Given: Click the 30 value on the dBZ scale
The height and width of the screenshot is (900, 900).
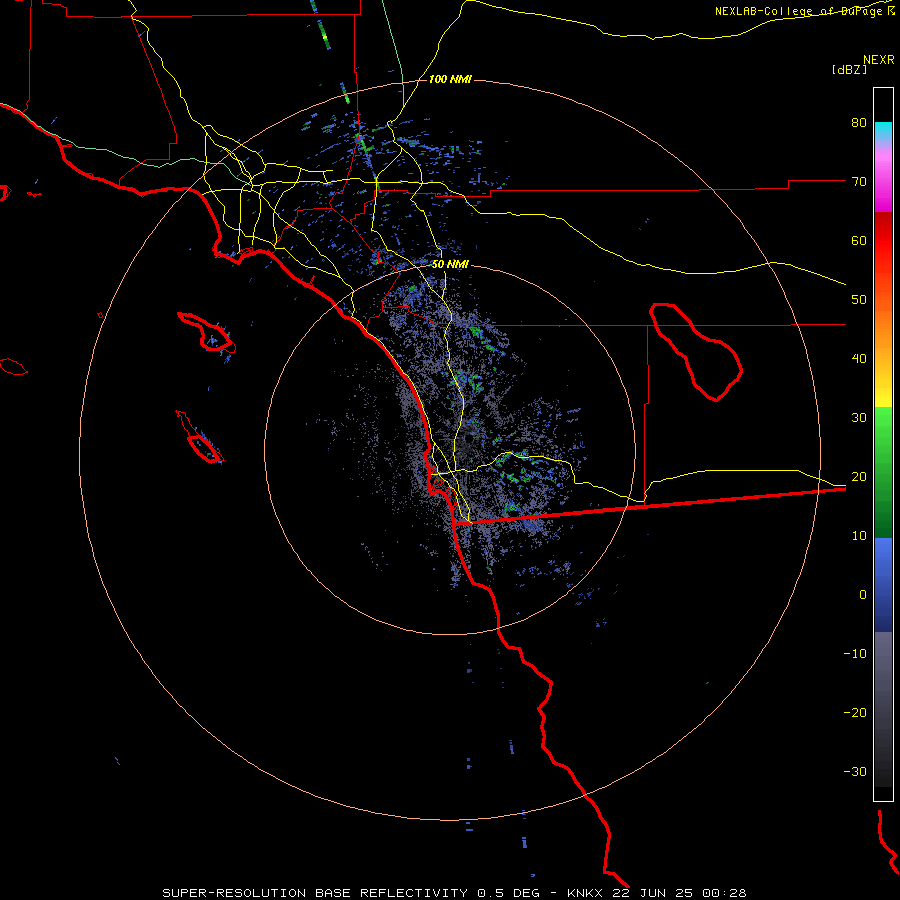Looking at the screenshot, I should coord(859,418).
